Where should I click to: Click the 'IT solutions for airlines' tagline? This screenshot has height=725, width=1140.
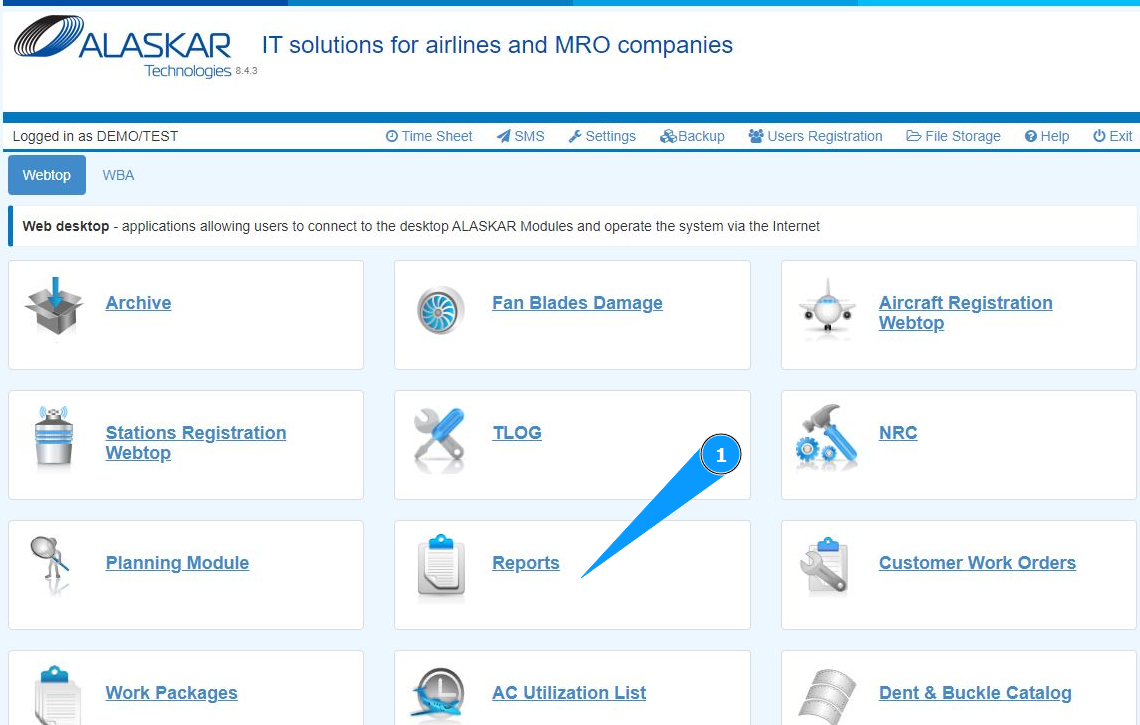(497, 45)
